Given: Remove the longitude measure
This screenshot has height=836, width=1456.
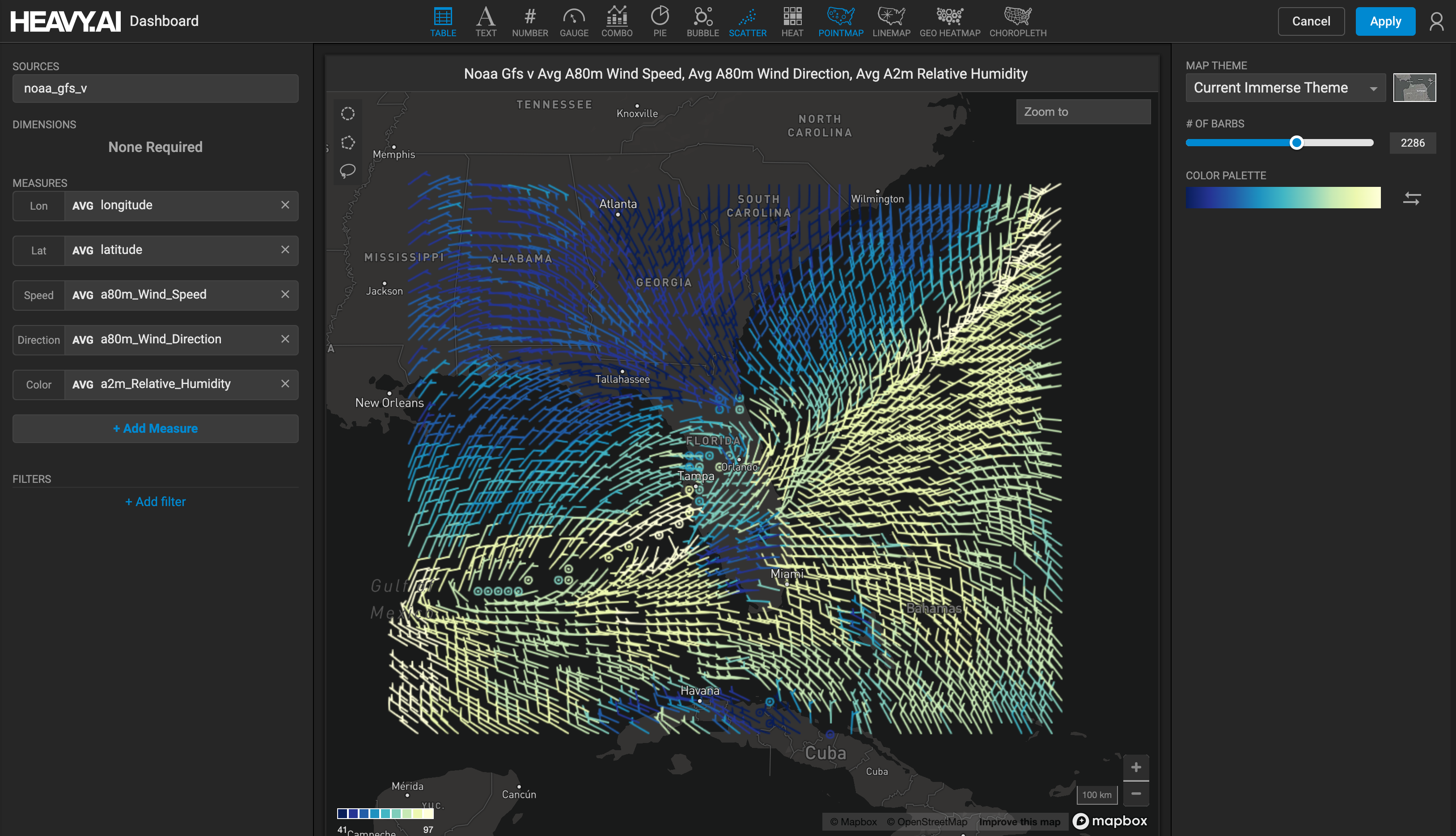Looking at the screenshot, I should pos(285,205).
